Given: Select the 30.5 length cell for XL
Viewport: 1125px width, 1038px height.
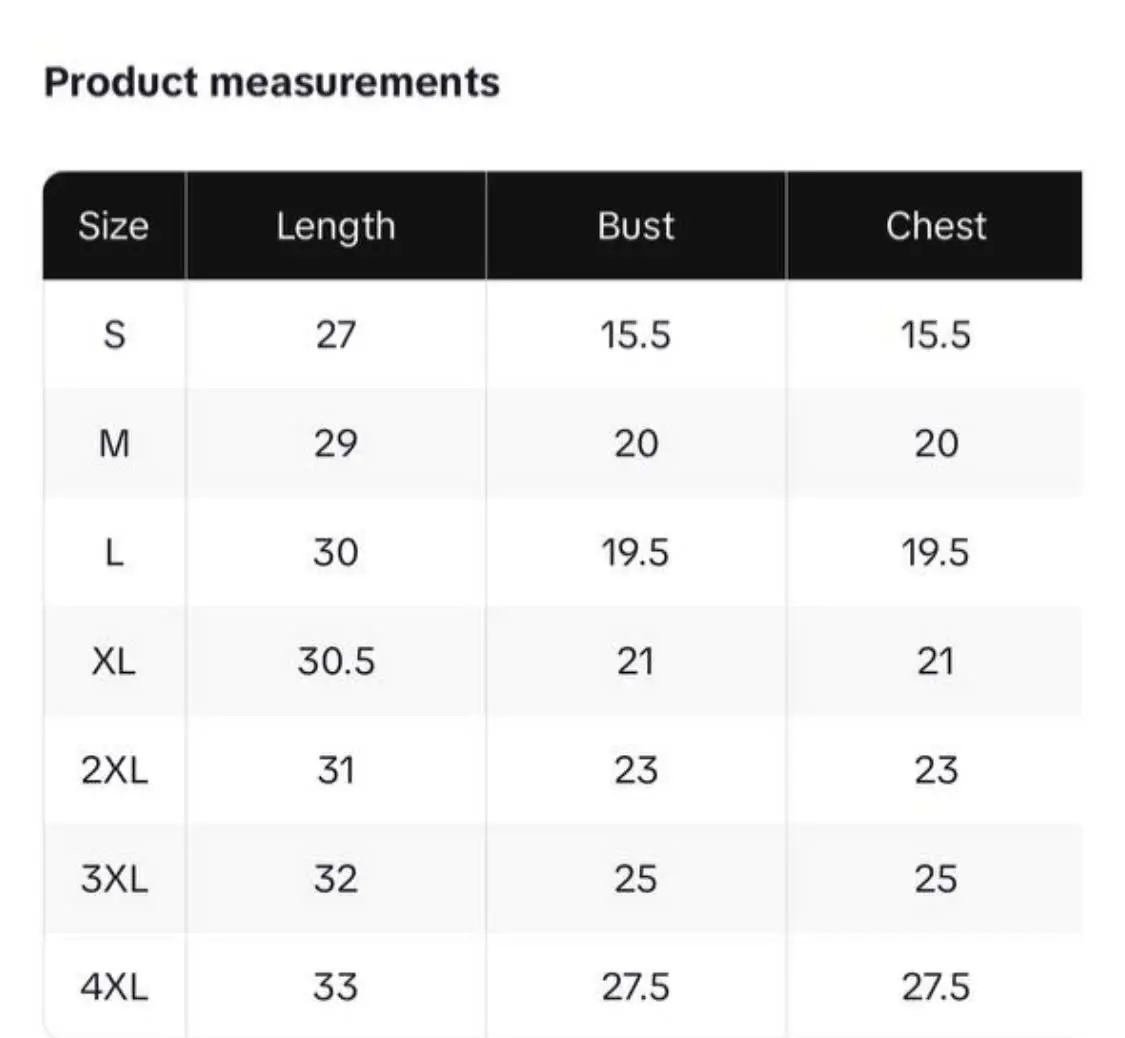Looking at the screenshot, I should (x=336, y=662).
